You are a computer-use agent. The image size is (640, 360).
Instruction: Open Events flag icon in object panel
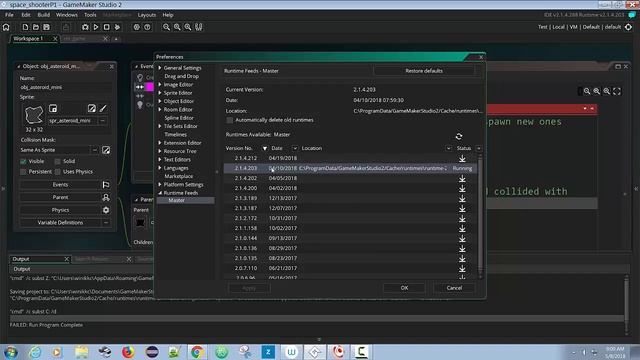tap(106, 185)
